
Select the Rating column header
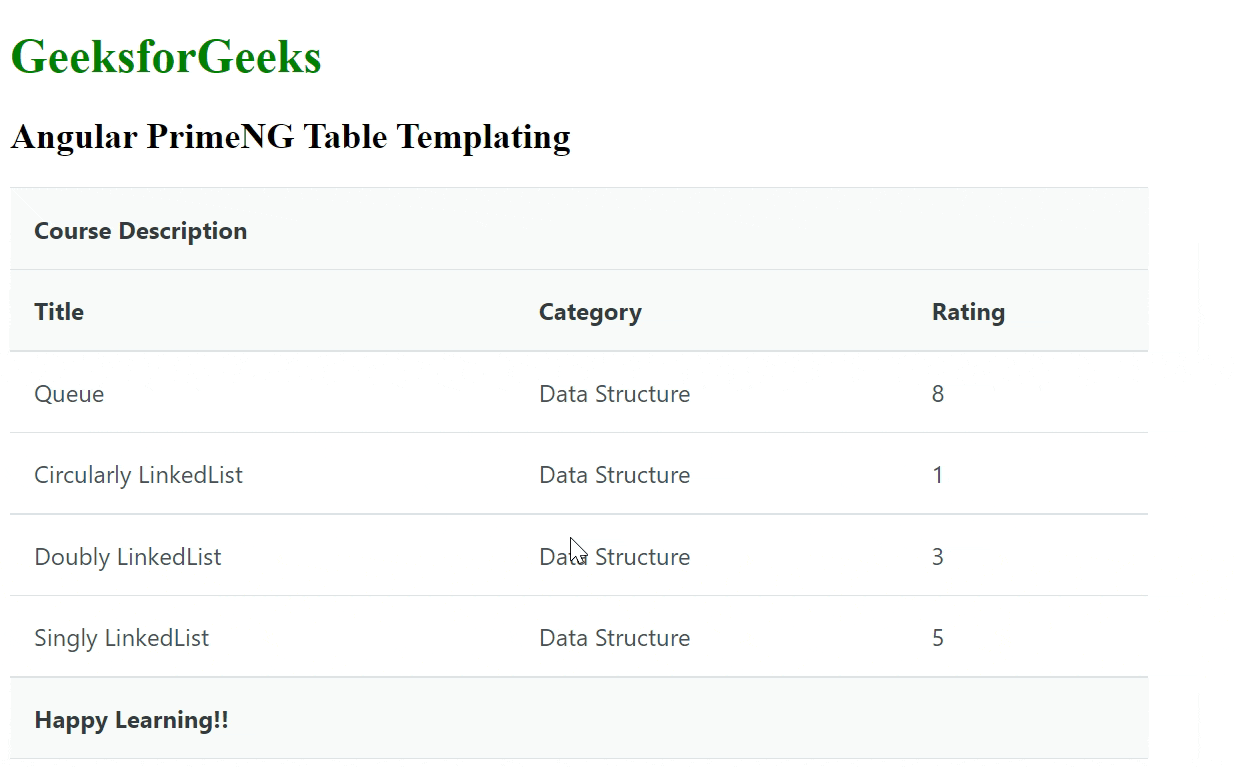968,312
